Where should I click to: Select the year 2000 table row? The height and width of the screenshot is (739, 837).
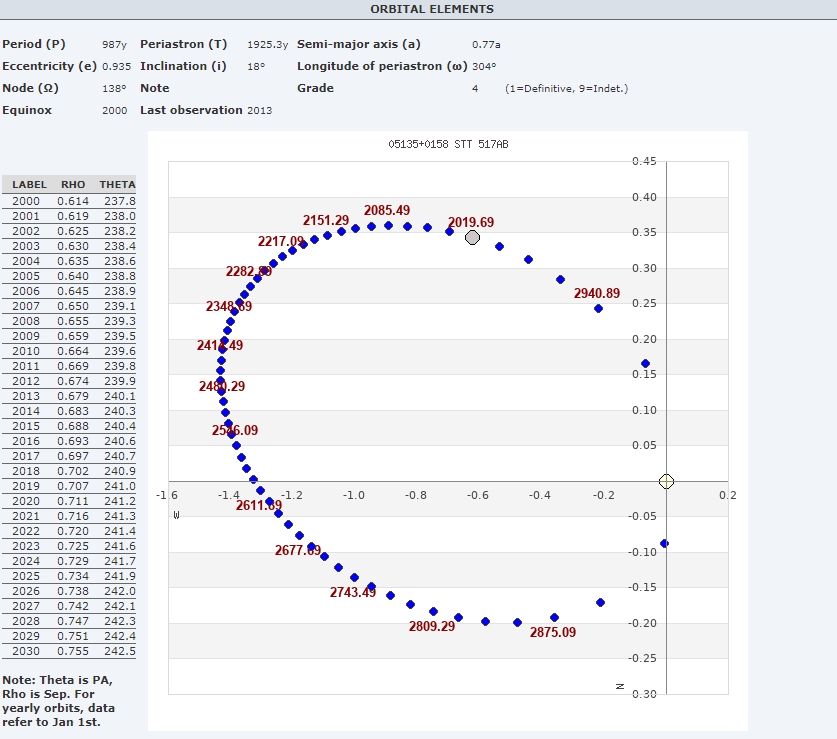tap(69, 201)
